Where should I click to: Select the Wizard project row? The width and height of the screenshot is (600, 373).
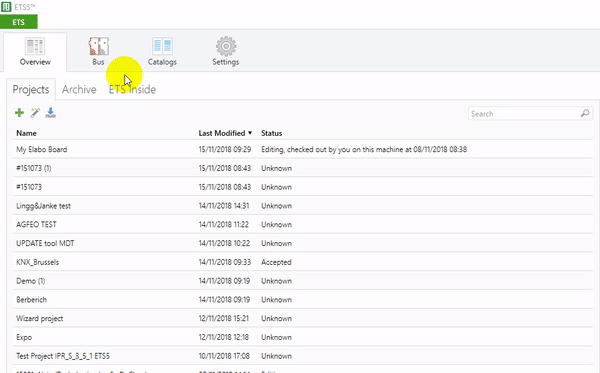pyautogui.click(x=302, y=318)
